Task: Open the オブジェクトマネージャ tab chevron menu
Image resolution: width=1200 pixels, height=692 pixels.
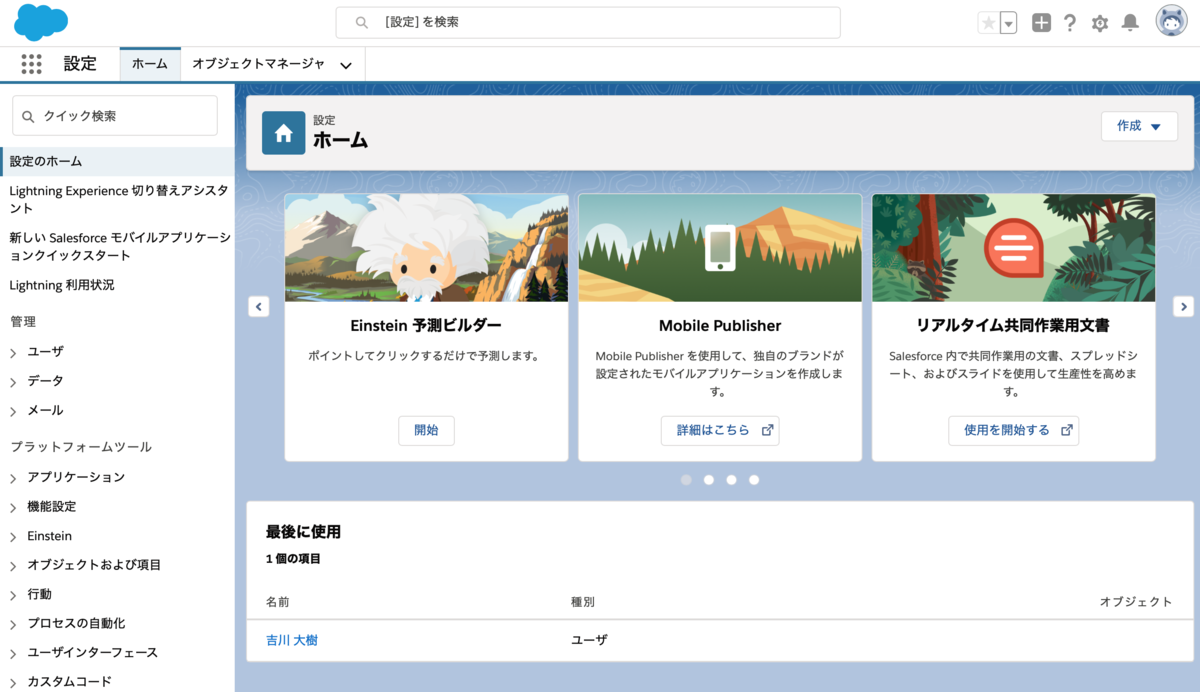Action: pyautogui.click(x=346, y=65)
